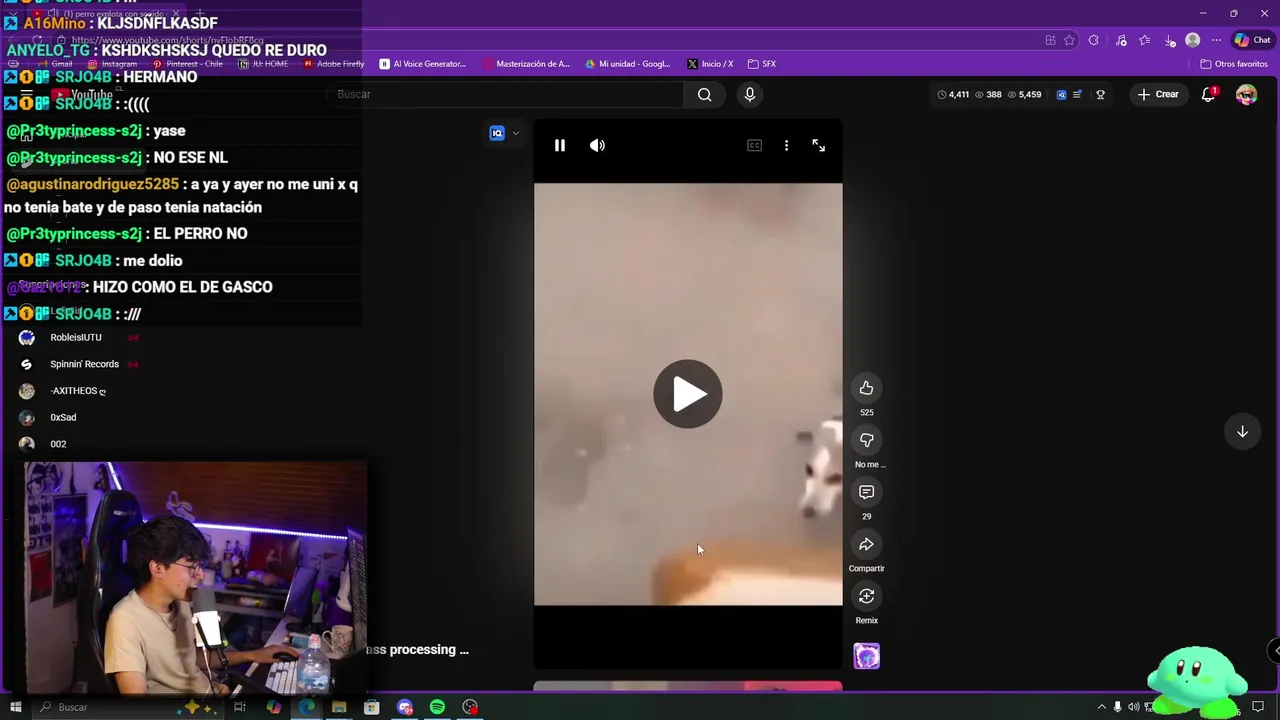
Task: Open the SFX bookmarks folder
Action: pyautogui.click(x=762, y=64)
